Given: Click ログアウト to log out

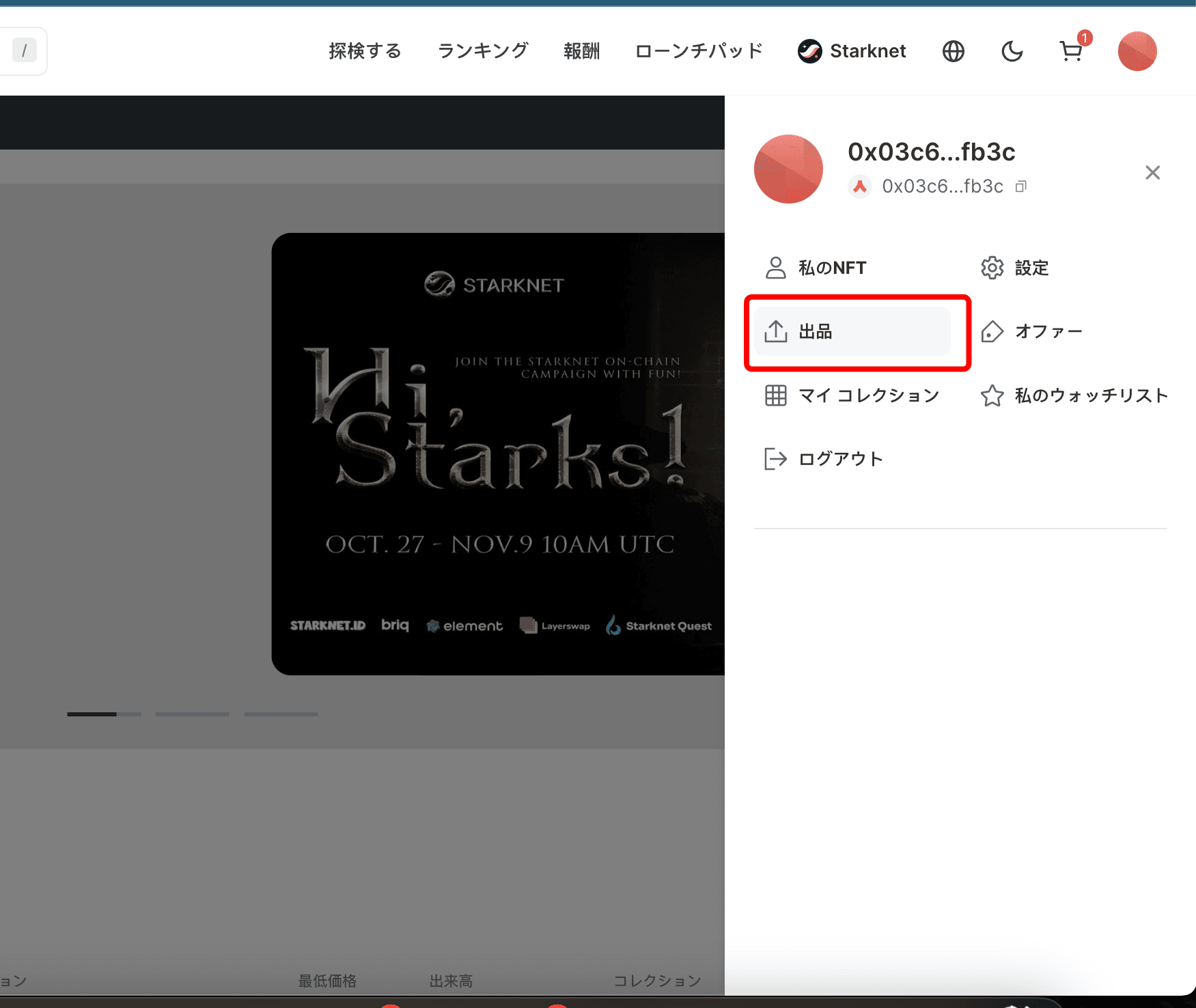Looking at the screenshot, I should pyautogui.click(x=824, y=459).
